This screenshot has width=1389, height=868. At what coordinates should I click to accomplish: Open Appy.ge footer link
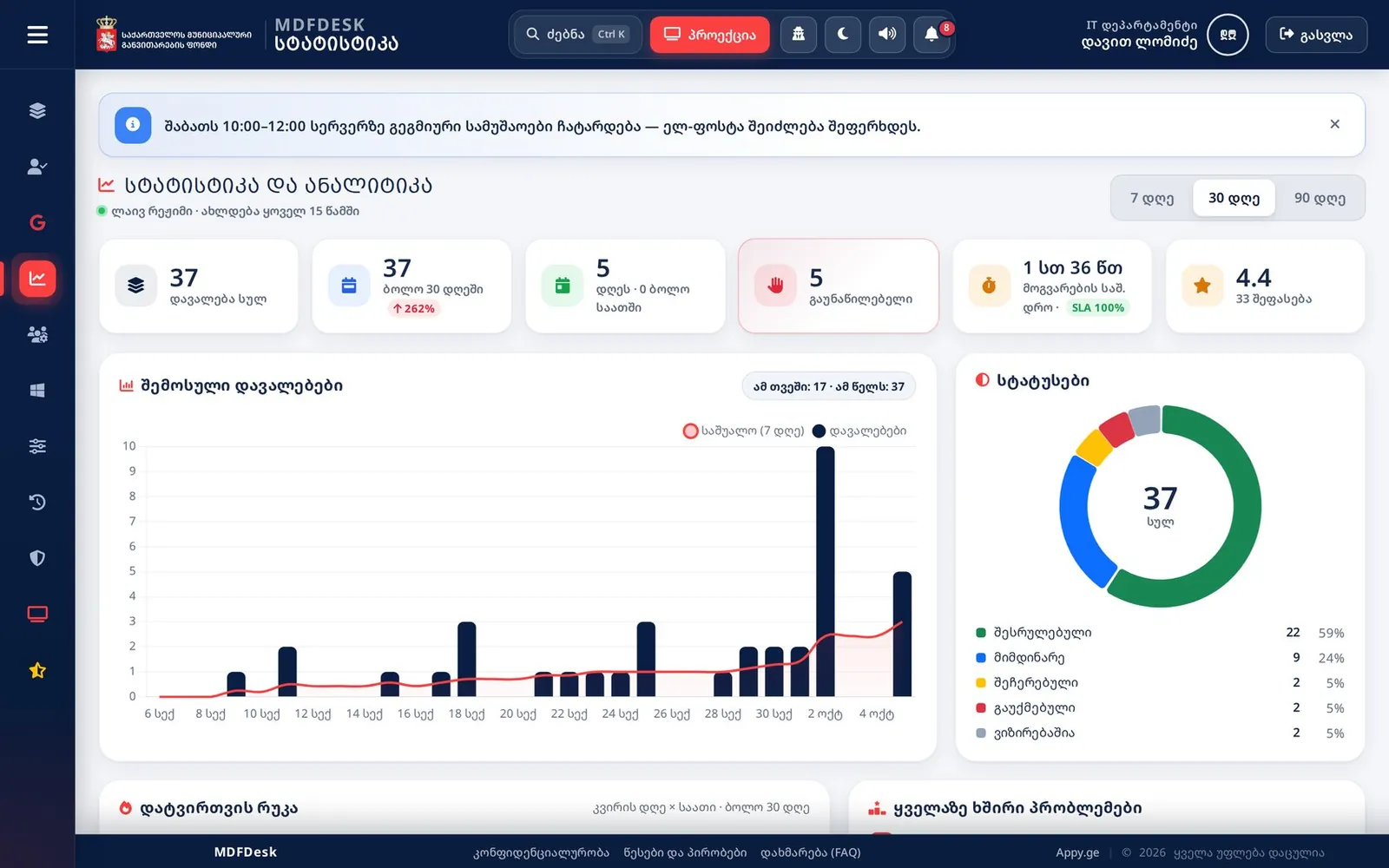point(1077,852)
